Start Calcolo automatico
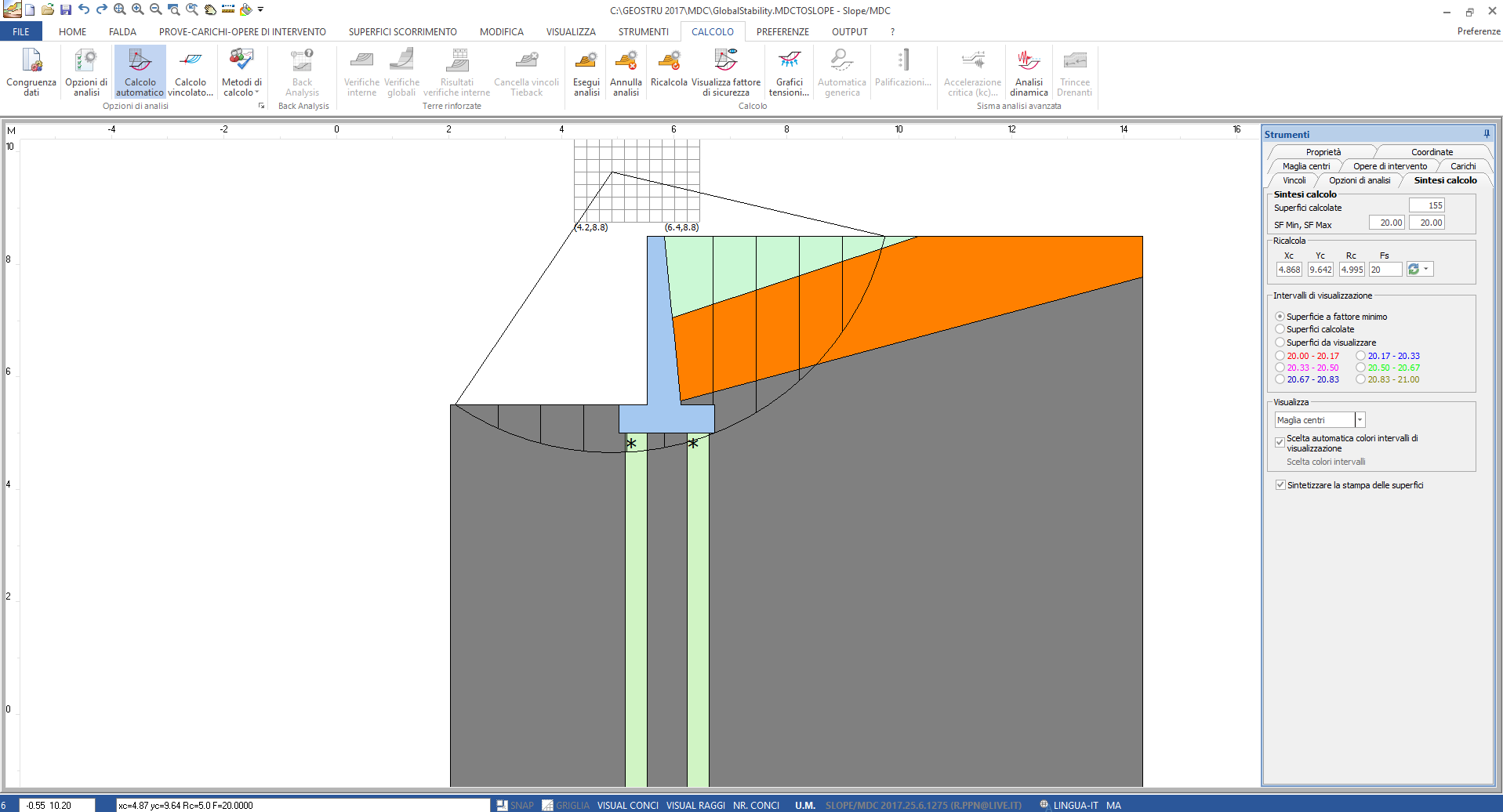1503x812 pixels. coord(140,72)
